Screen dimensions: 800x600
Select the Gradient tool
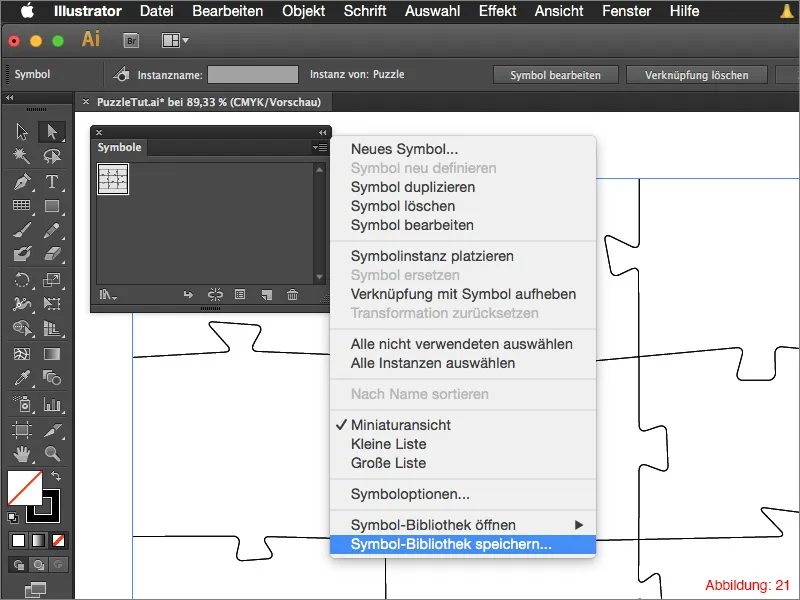pyautogui.click(x=52, y=354)
